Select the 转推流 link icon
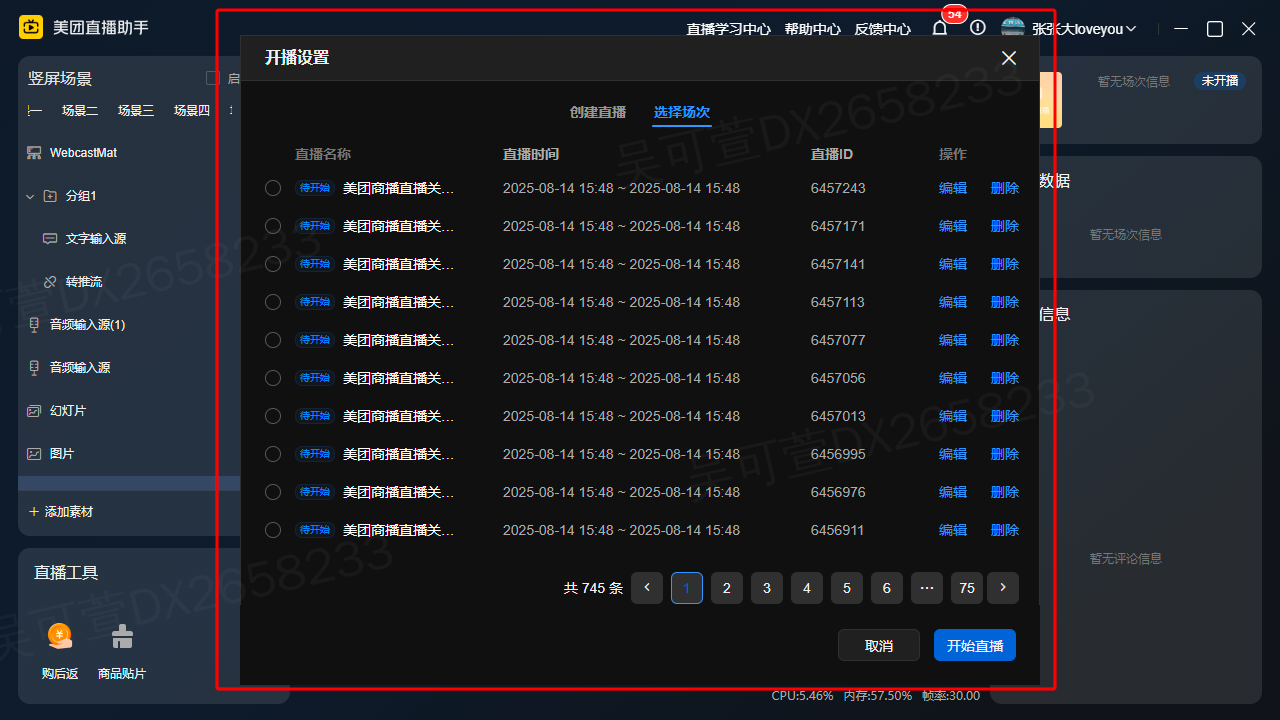The image size is (1280, 720). [50, 282]
